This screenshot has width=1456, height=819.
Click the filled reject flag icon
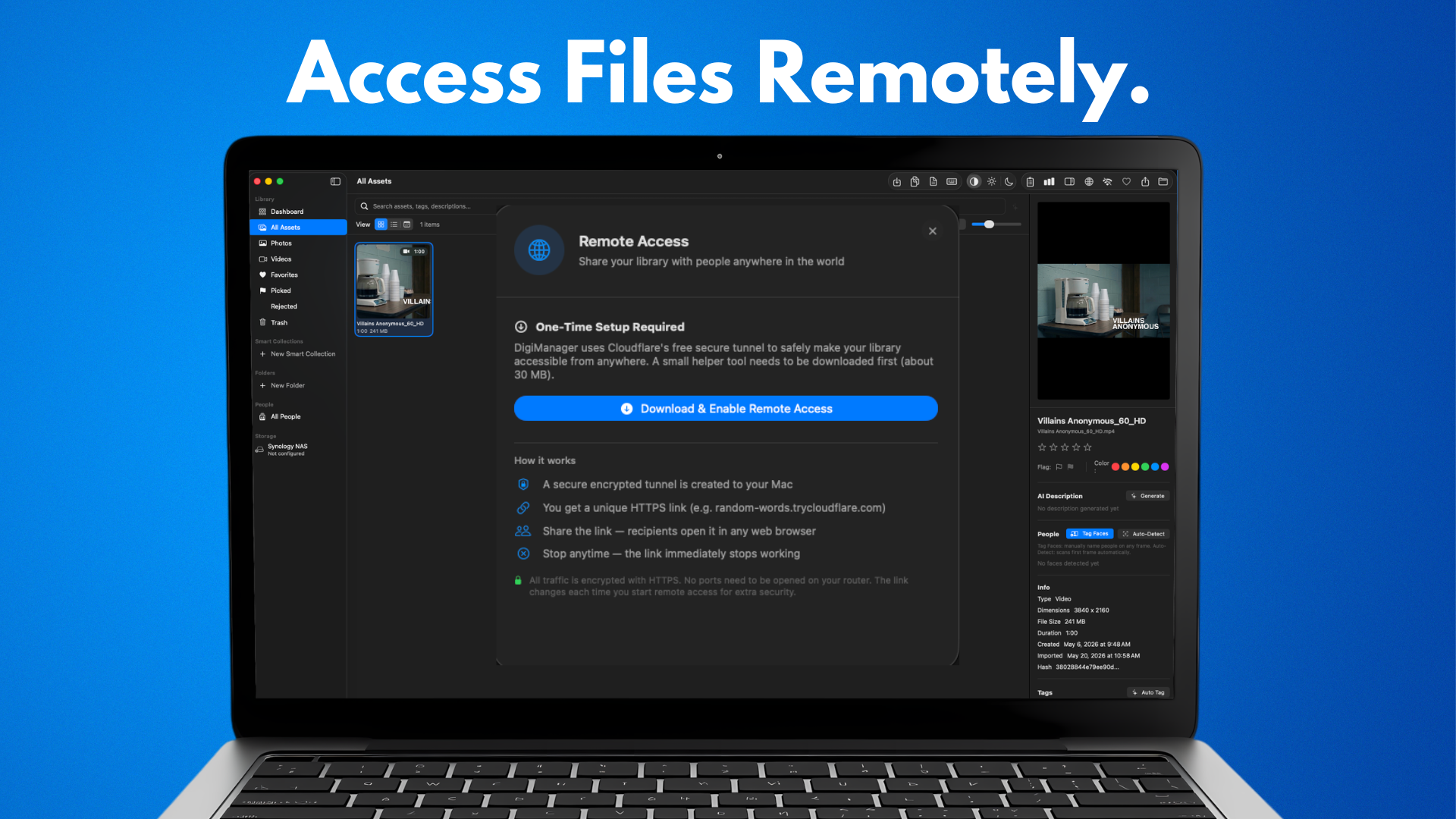[1071, 467]
